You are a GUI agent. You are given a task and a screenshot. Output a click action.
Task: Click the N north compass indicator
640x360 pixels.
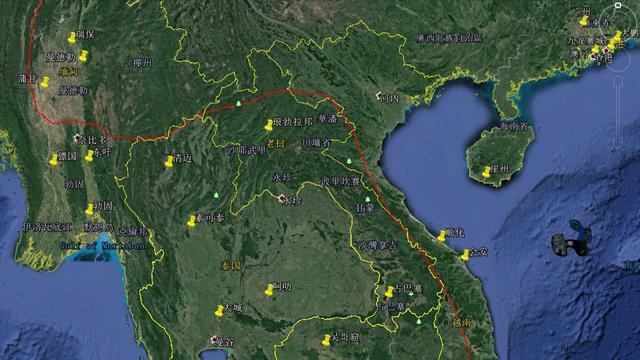pos(618,5)
